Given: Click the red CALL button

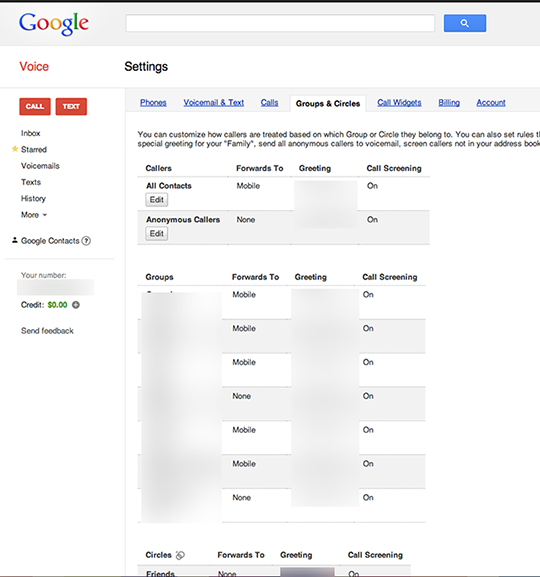Looking at the screenshot, I should coord(35,106).
